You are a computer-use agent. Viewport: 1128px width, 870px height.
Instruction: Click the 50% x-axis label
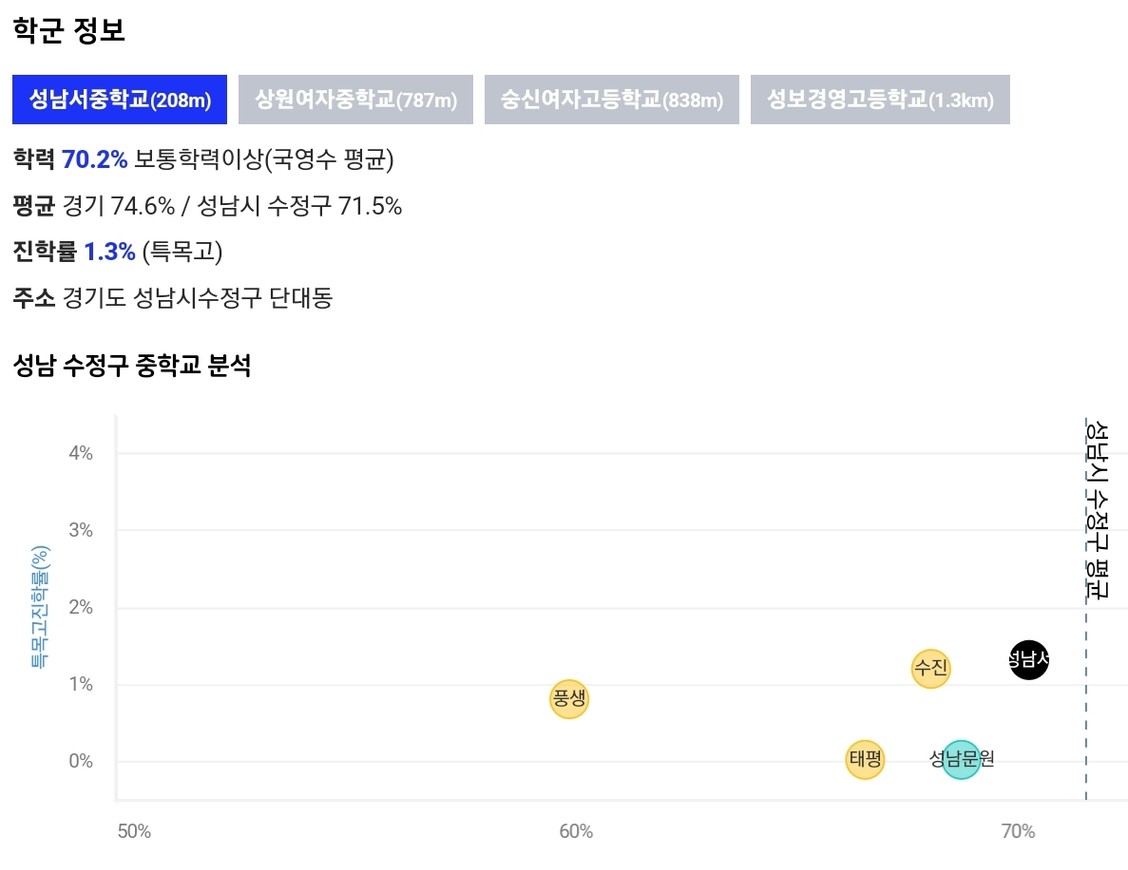click(x=135, y=832)
